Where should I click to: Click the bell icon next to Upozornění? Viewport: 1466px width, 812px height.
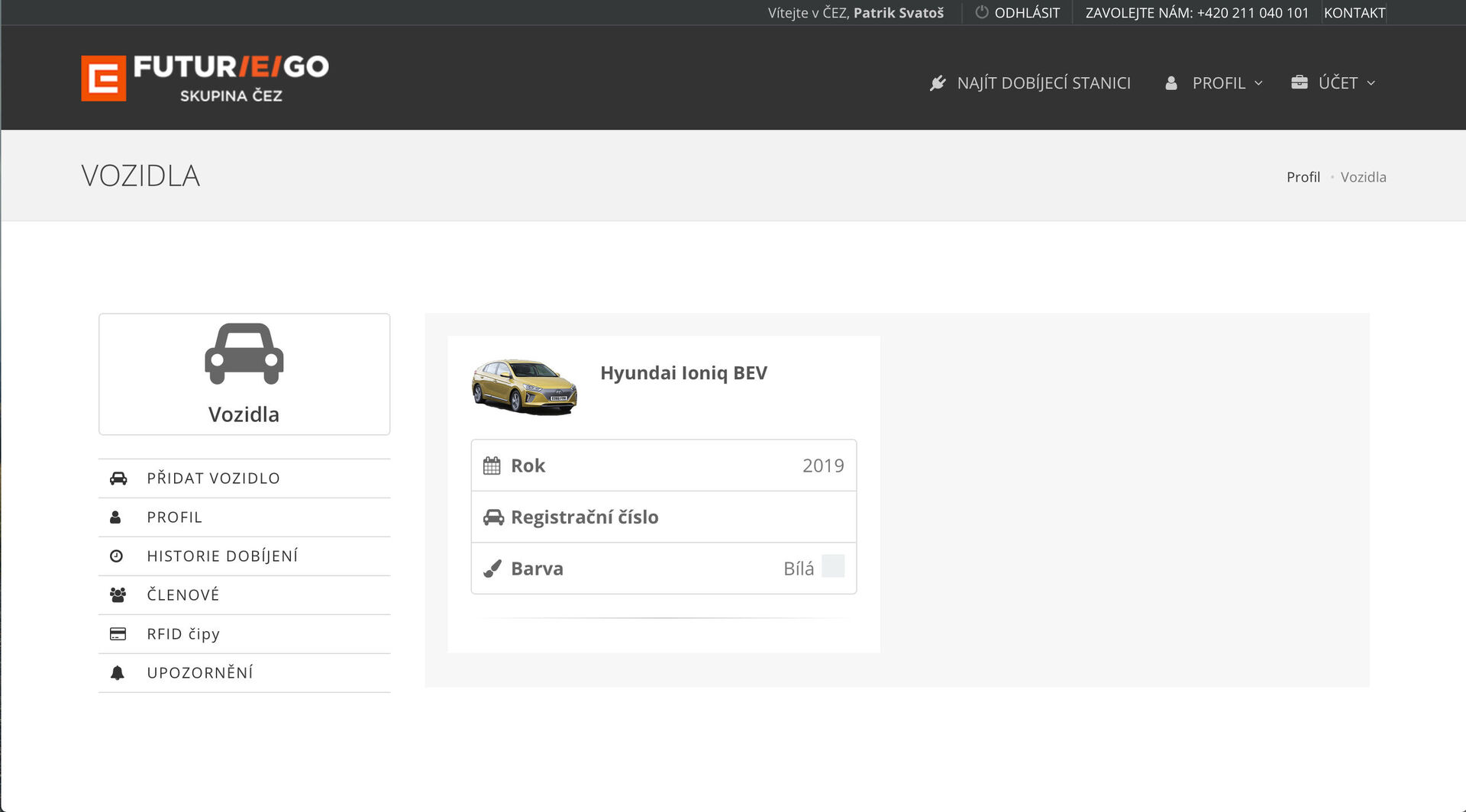tap(118, 673)
